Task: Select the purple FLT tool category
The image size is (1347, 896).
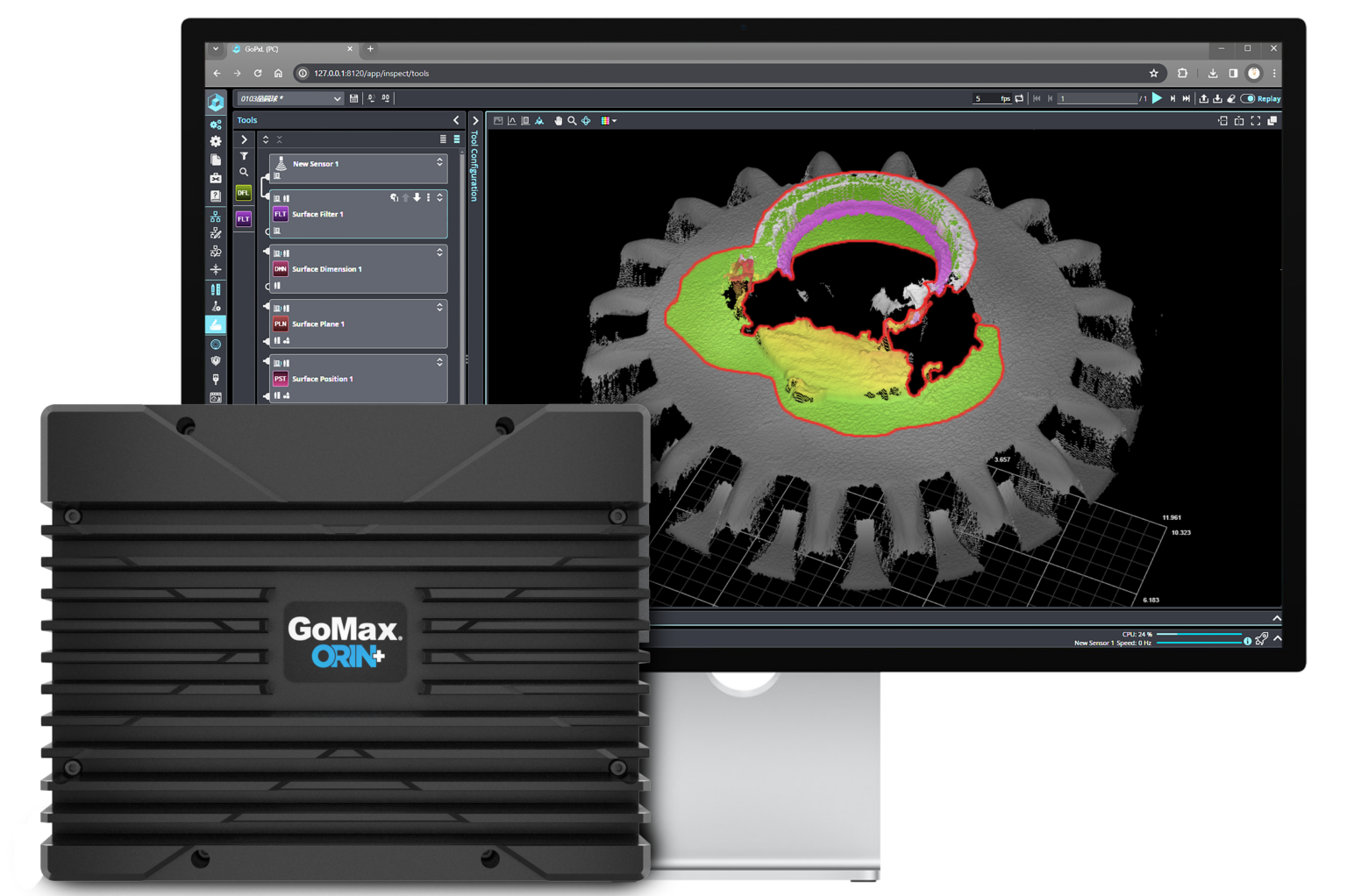Action: [x=244, y=219]
